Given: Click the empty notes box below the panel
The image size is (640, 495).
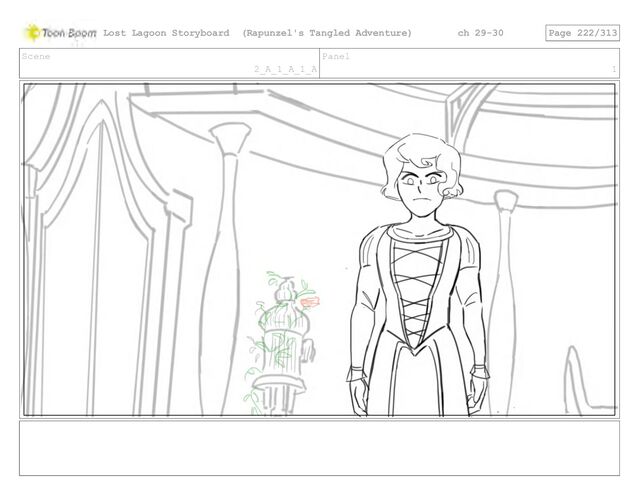Looking at the screenshot, I should [319, 448].
